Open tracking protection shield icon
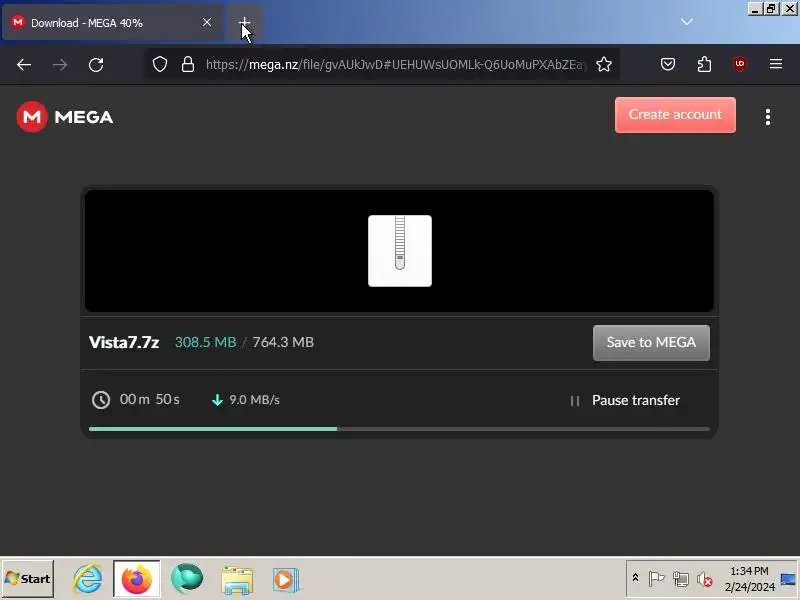This screenshot has height=600, width=800. tap(160, 64)
